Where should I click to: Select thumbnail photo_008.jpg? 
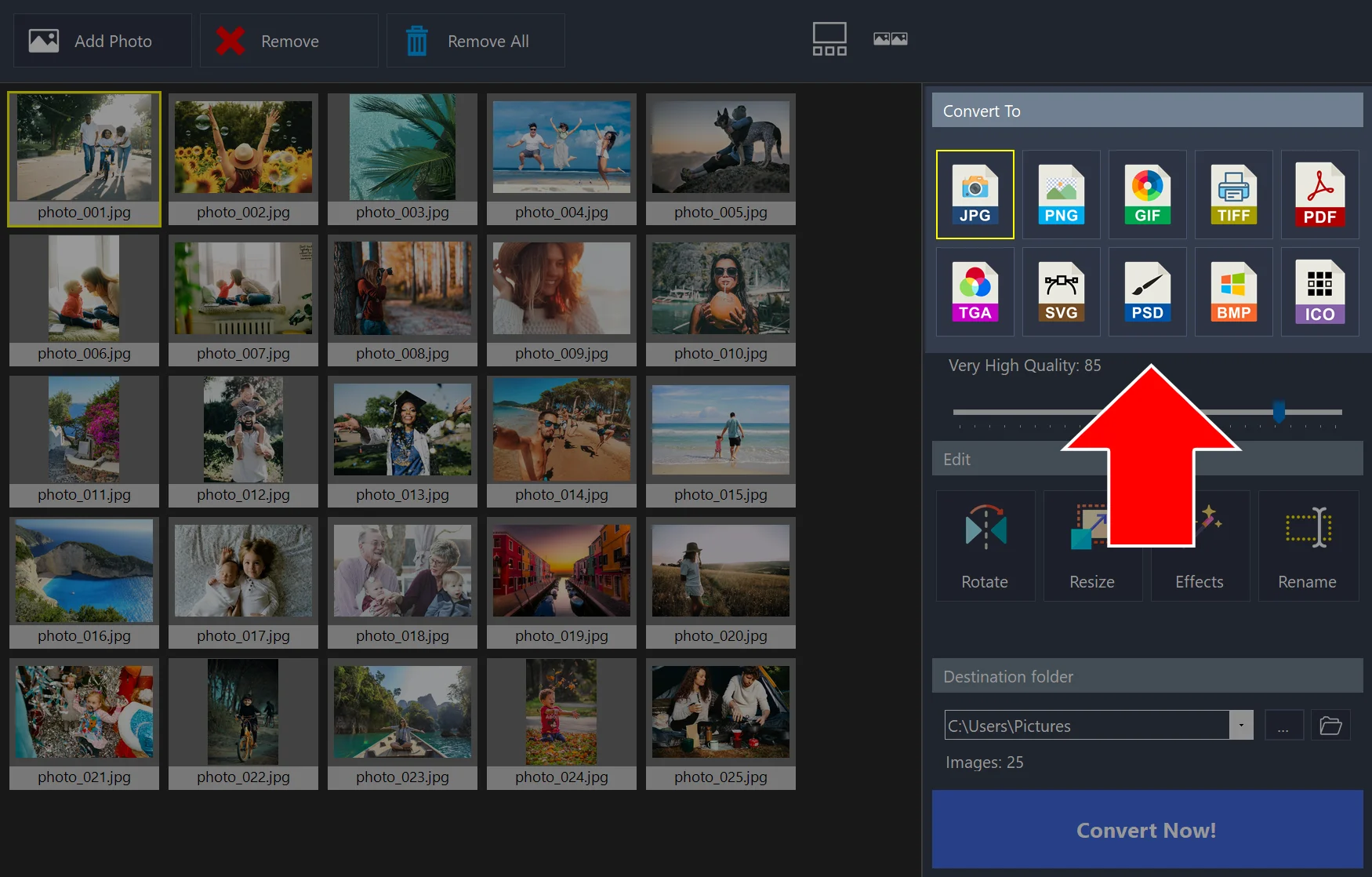402,300
